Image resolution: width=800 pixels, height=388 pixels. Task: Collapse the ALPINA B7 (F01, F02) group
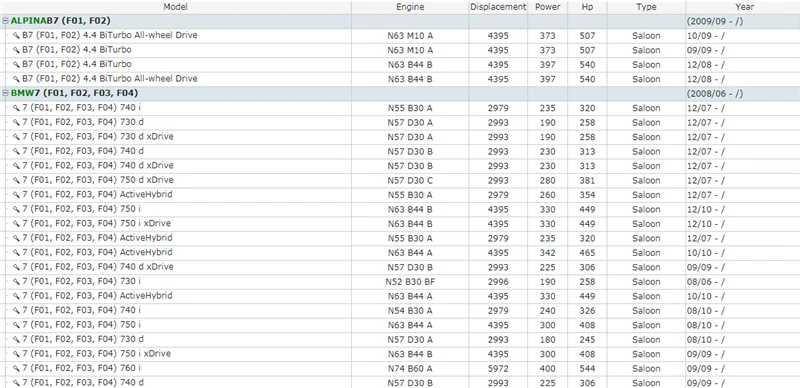point(6,21)
